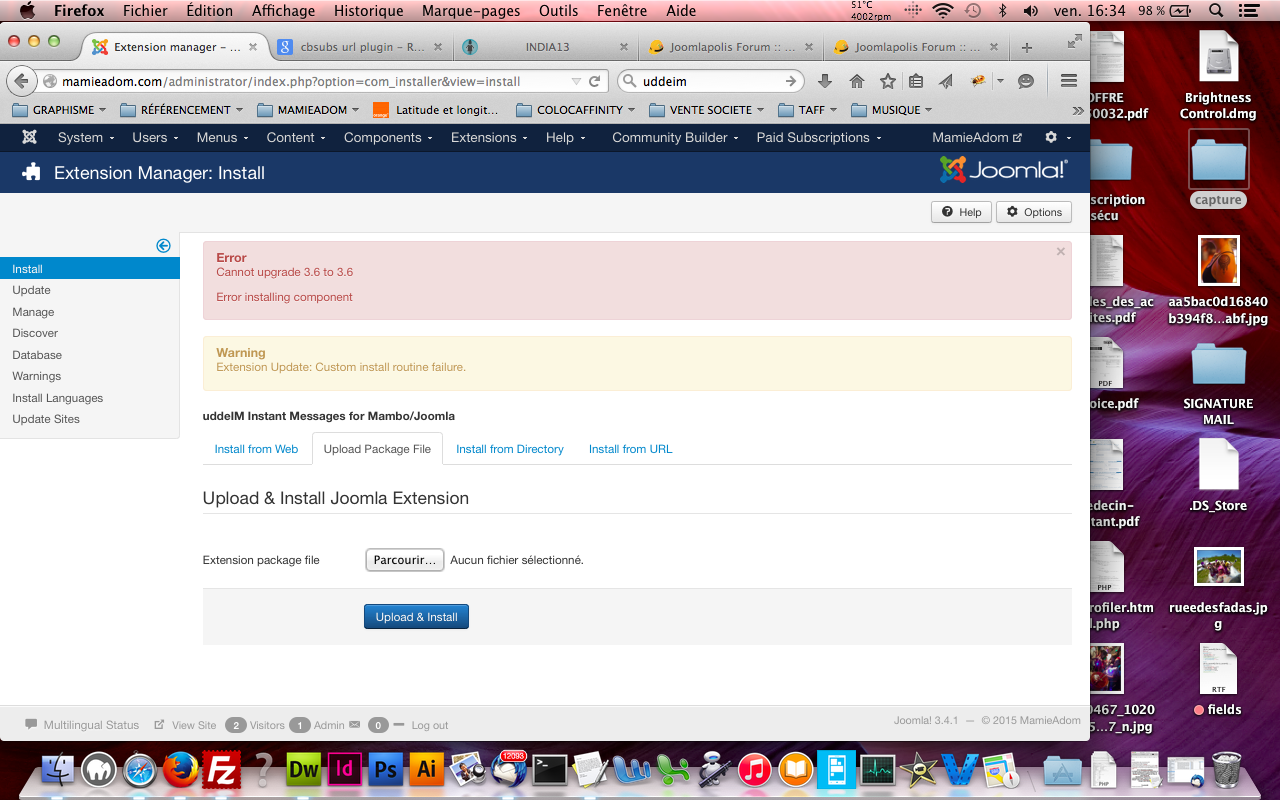Open the Joomla logo control panel menu
Image resolution: width=1280 pixels, height=800 pixels.
pos(29,137)
